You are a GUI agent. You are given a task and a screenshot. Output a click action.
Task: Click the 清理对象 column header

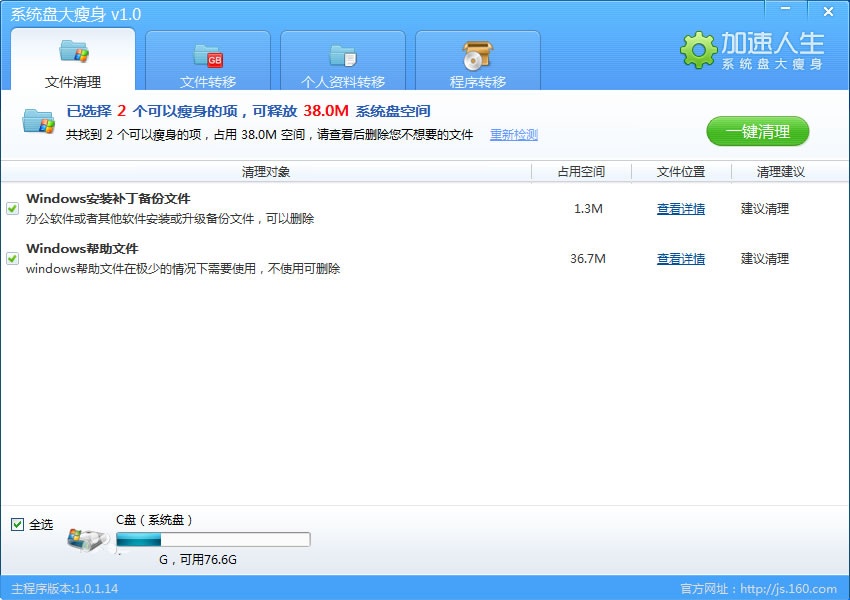(x=266, y=172)
